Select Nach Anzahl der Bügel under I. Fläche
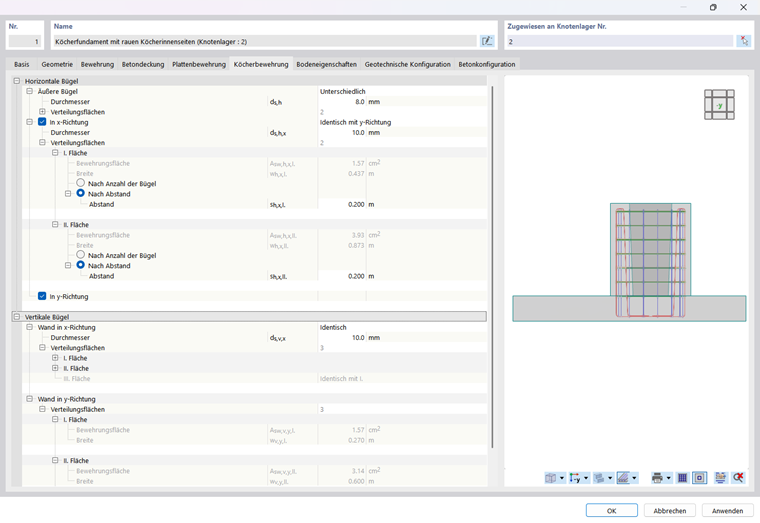Viewport: 760px width, 523px height. point(80,183)
